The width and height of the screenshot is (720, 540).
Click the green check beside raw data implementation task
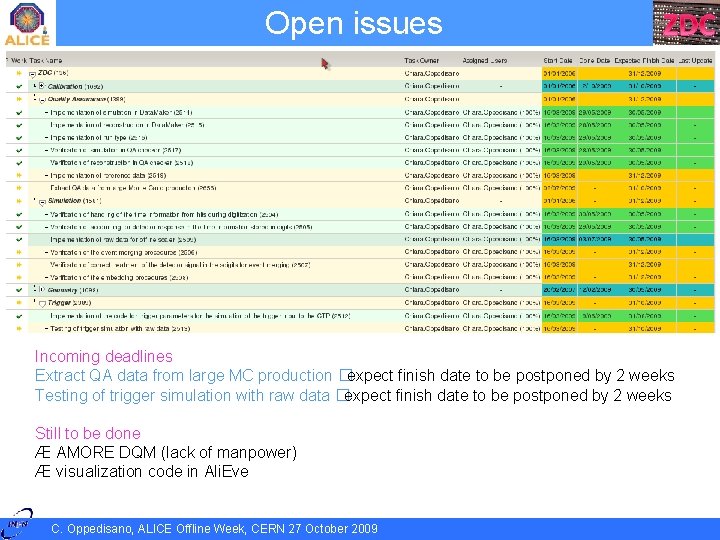click(x=19, y=240)
